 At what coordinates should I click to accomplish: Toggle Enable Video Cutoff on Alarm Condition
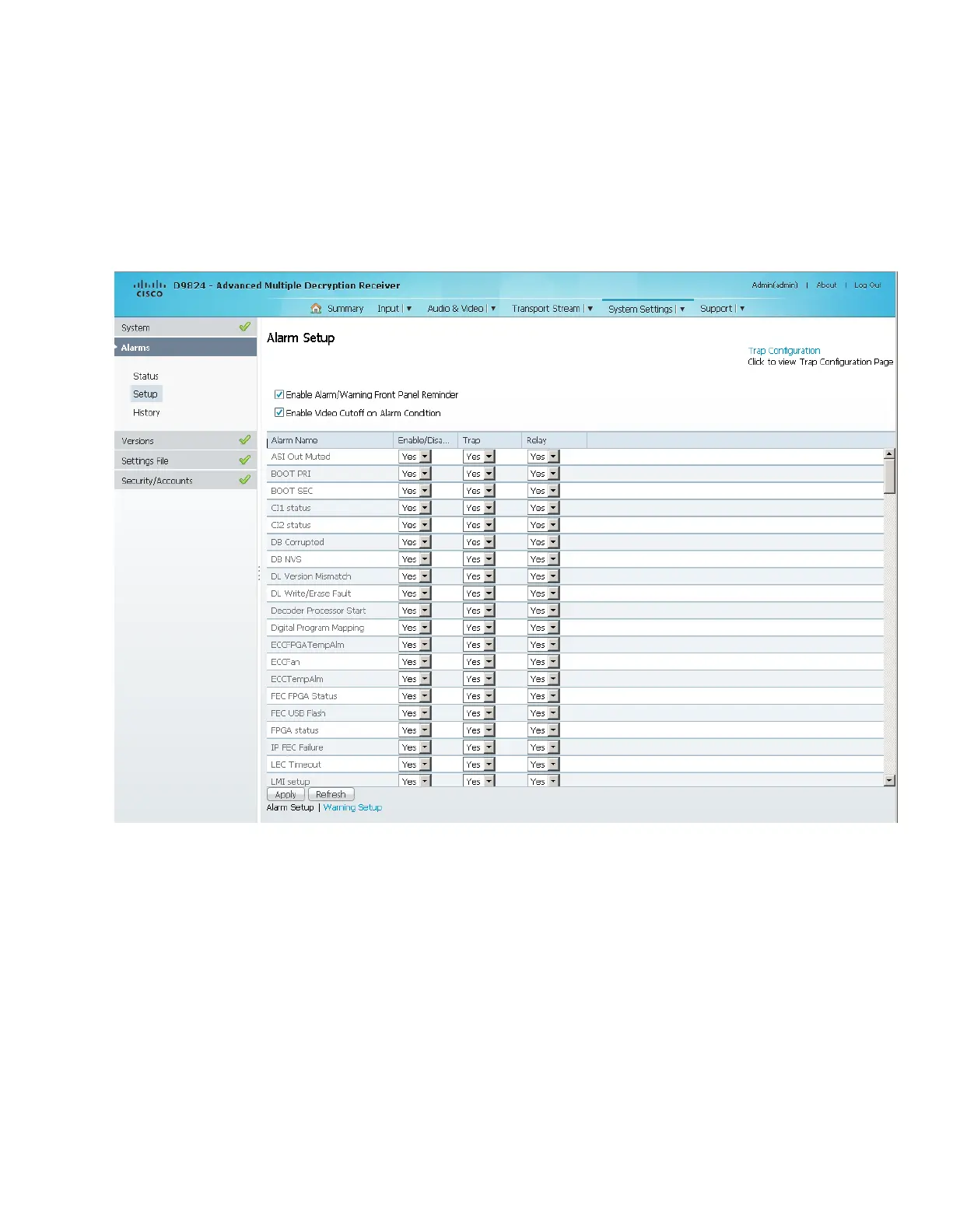click(x=279, y=413)
